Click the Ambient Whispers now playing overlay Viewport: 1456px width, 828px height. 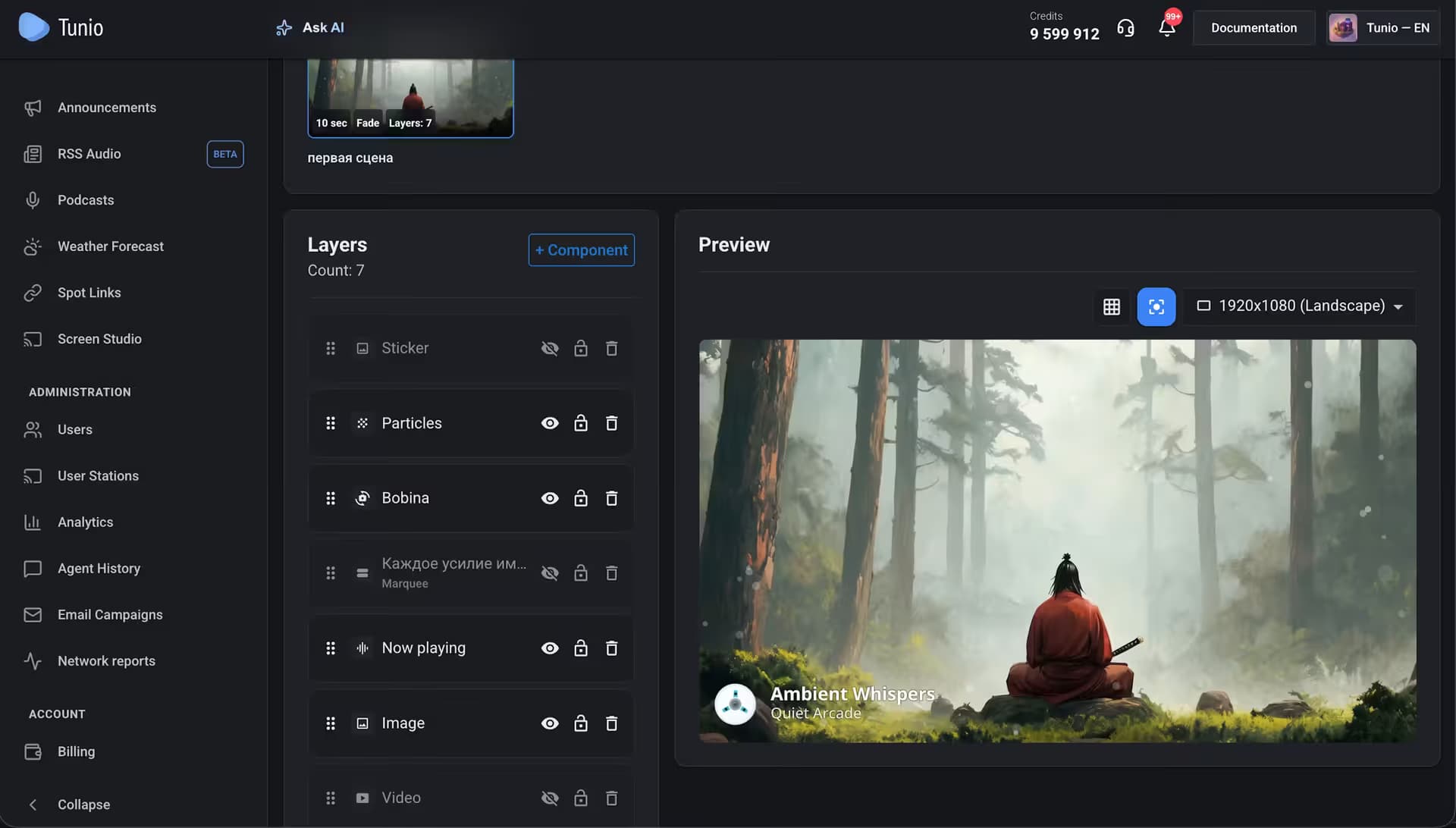(x=825, y=704)
